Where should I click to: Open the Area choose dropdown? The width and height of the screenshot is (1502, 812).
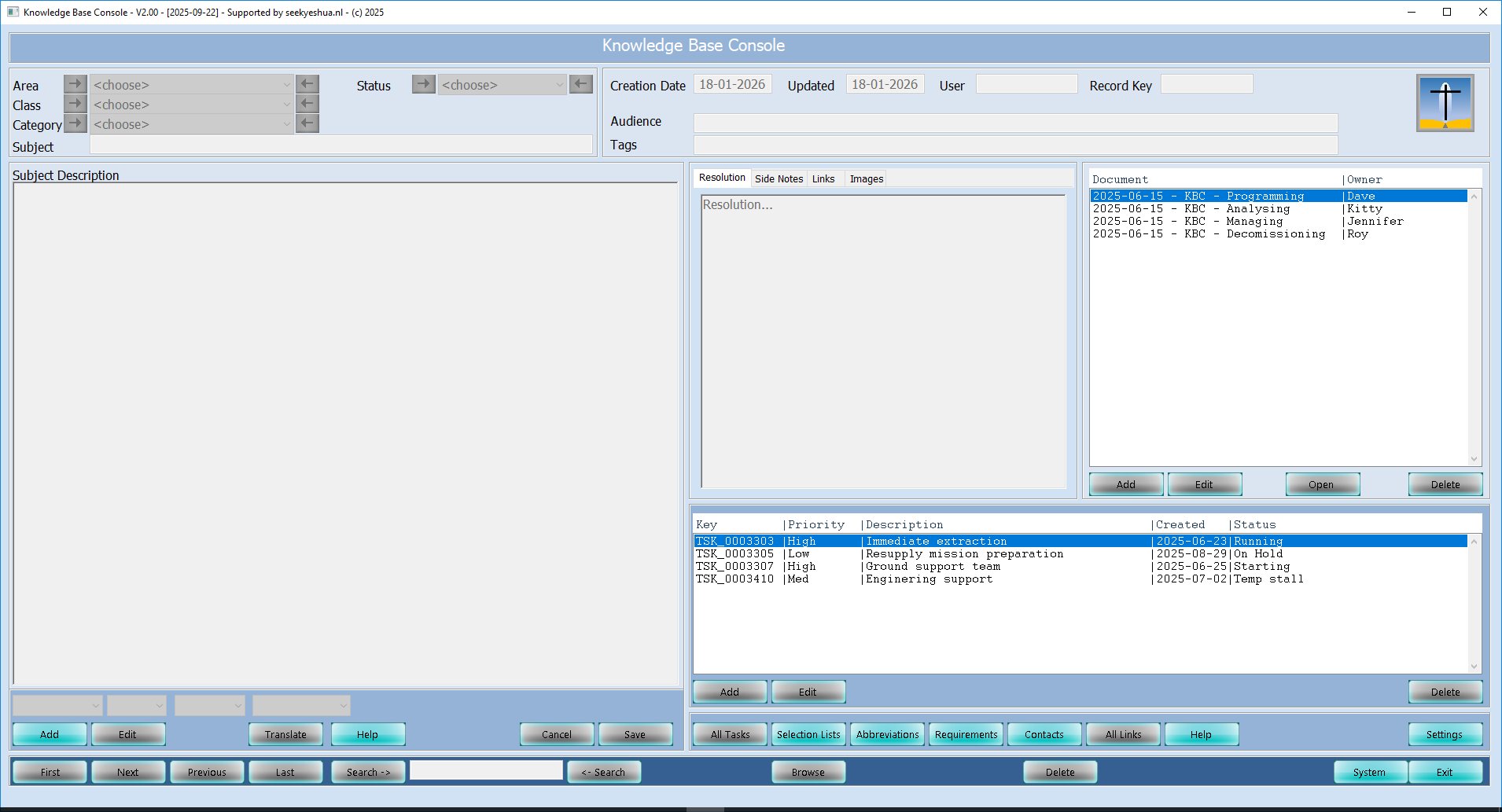190,84
